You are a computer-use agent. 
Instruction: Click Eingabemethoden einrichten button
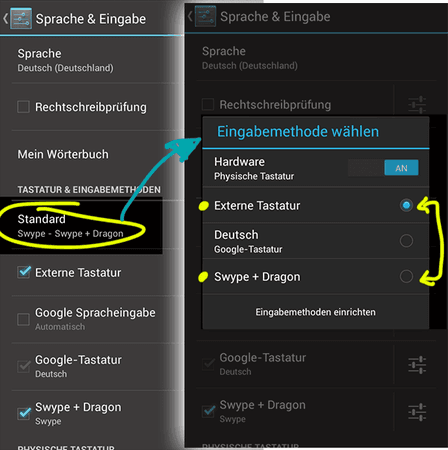point(315,312)
